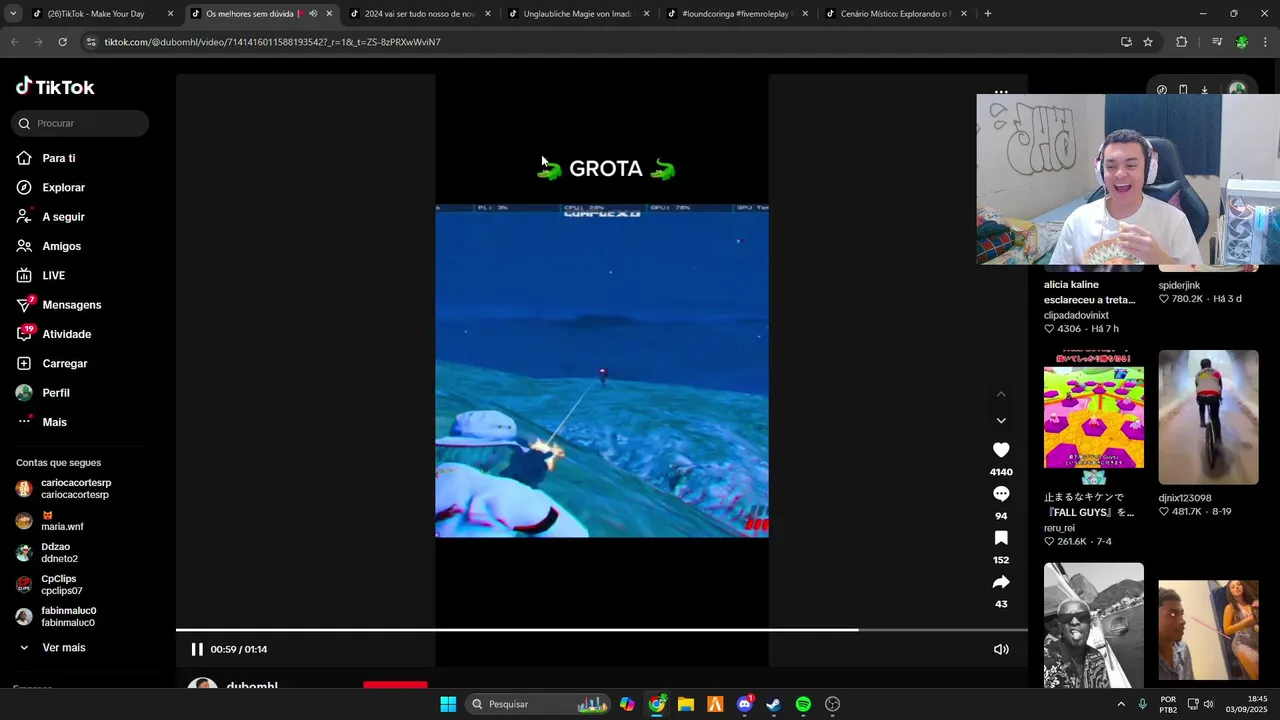Screen dimensions: 1280x720
Task: Install the app from the address bar icon
Action: point(1126,42)
